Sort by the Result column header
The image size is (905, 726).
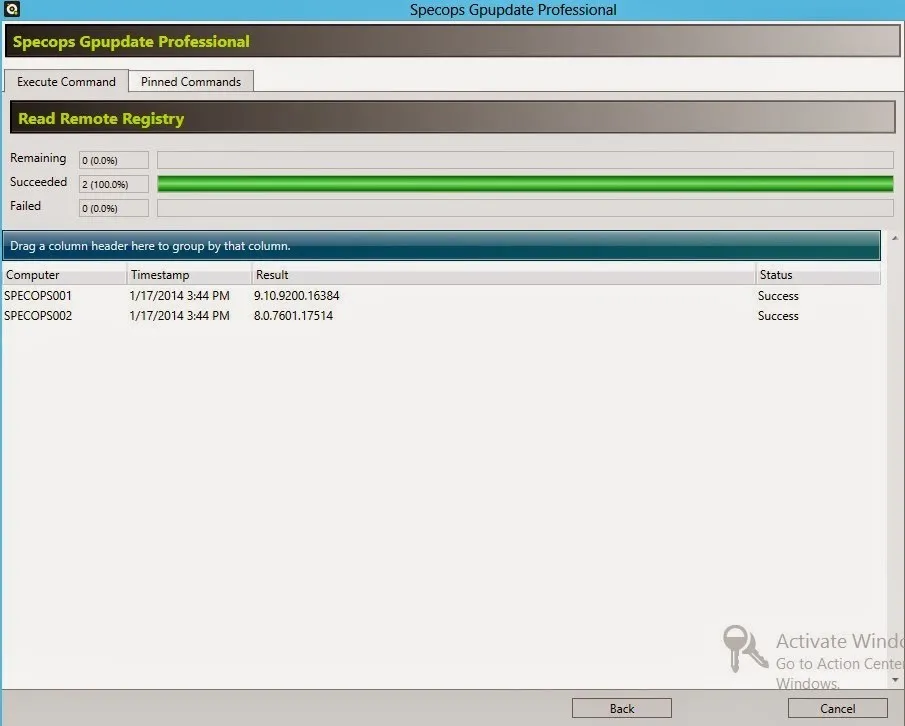[x=504, y=275]
